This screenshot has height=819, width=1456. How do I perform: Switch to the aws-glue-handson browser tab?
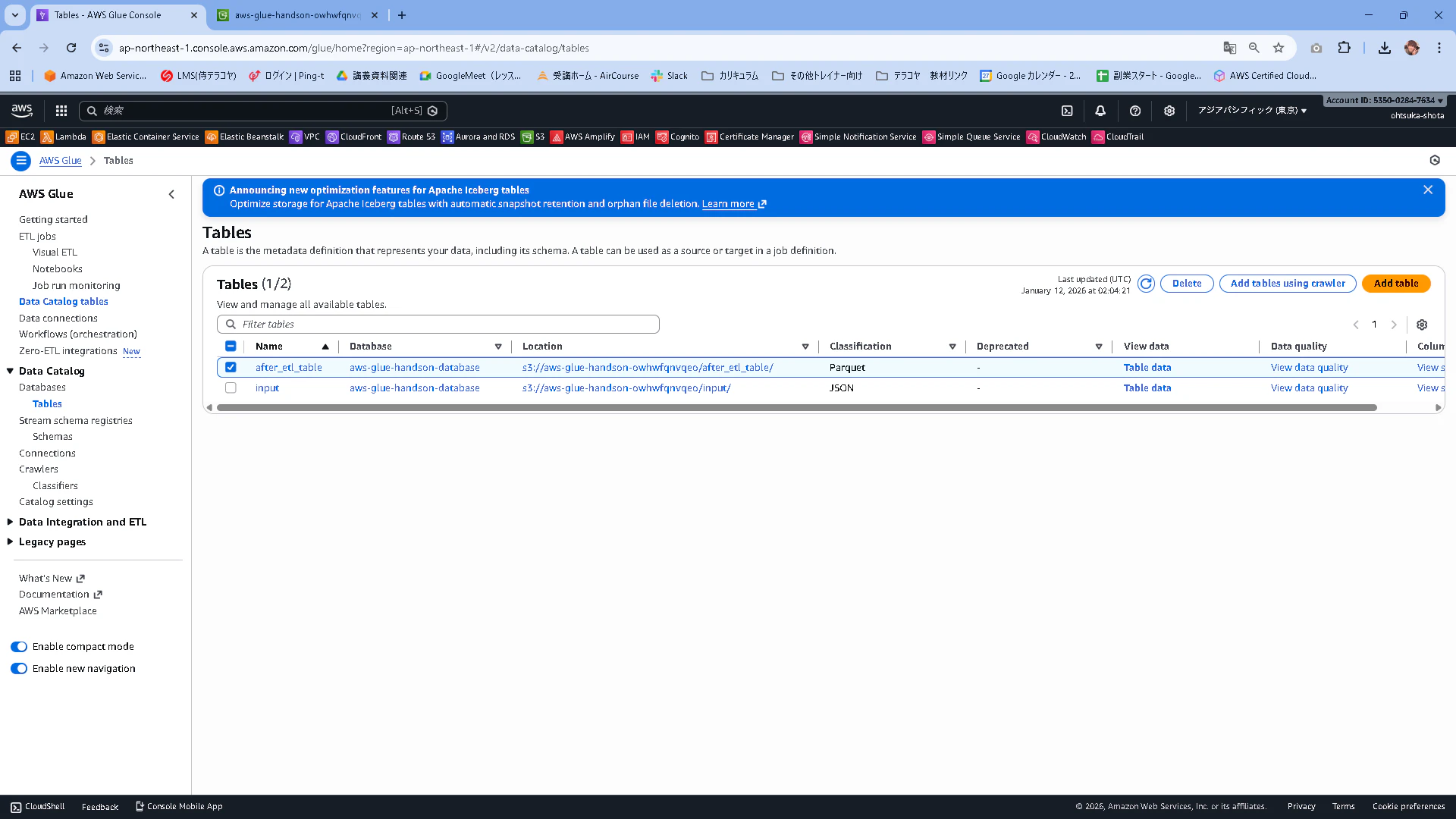coord(296,15)
